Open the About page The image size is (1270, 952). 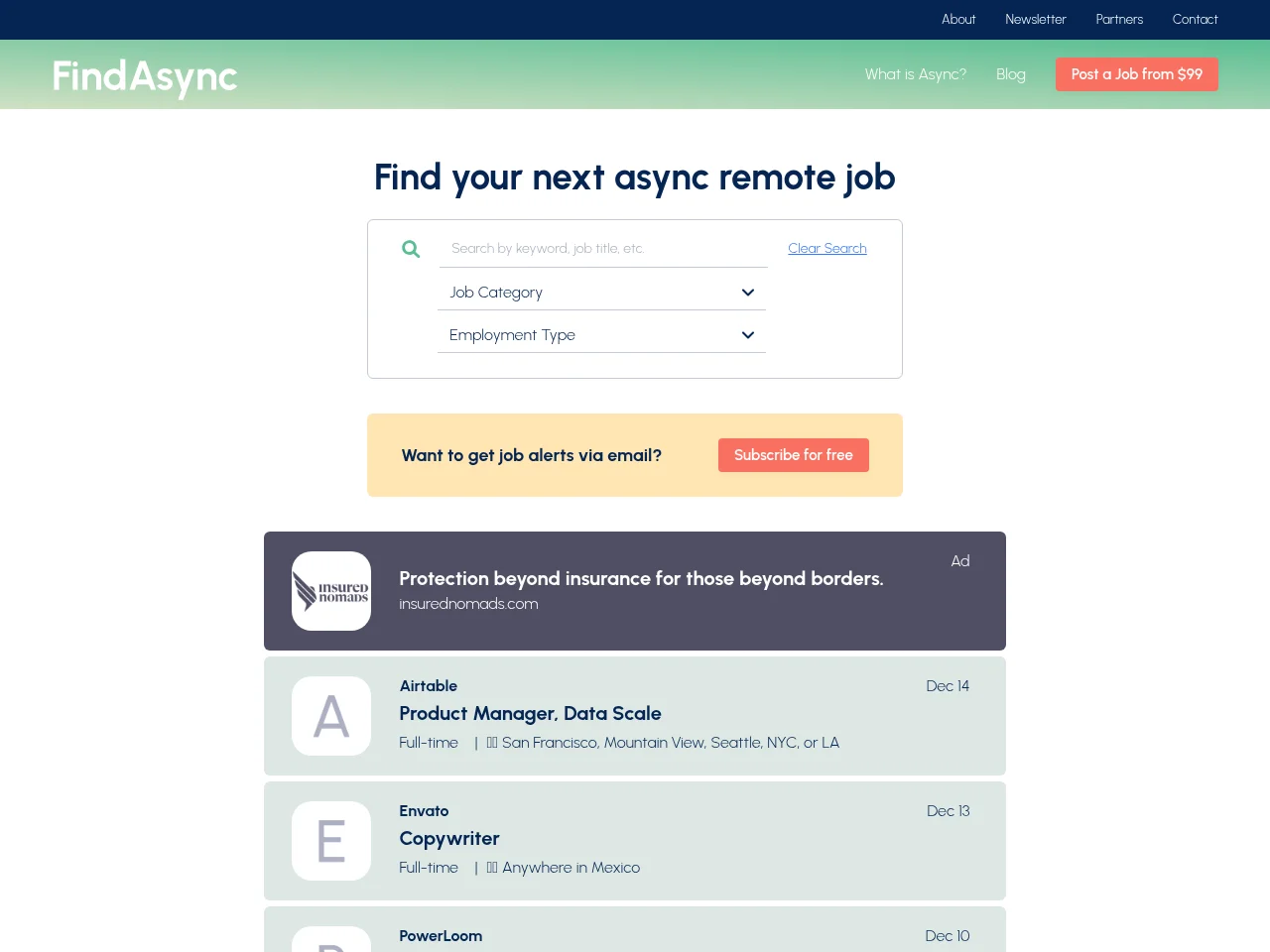[958, 19]
